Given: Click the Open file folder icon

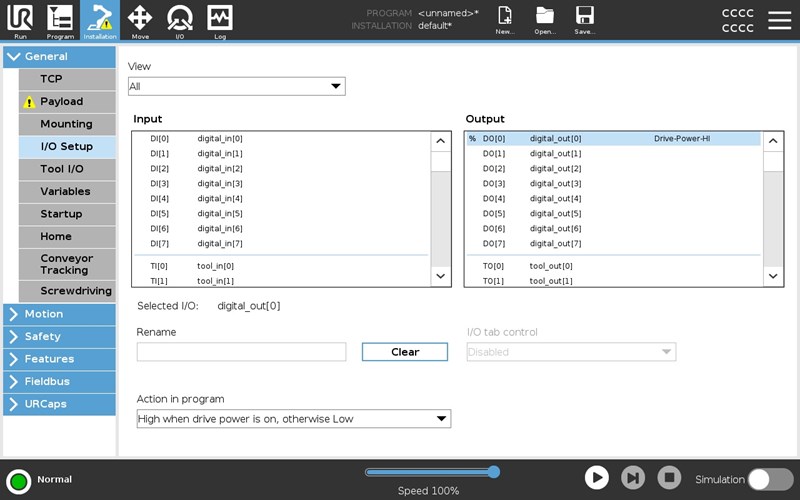Looking at the screenshot, I should pyautogui.click(x=545, y=19).
